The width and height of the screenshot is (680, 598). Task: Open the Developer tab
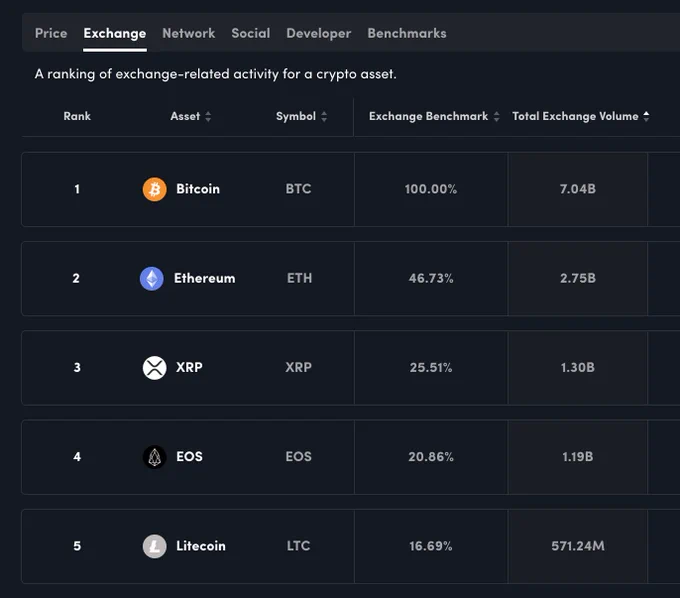(319, 33)
